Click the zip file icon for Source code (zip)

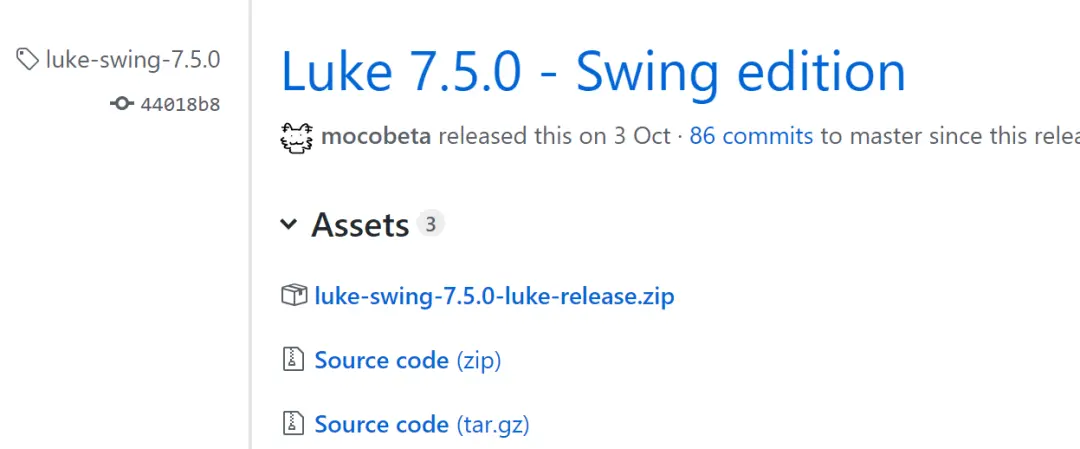[x=293, y=359]
